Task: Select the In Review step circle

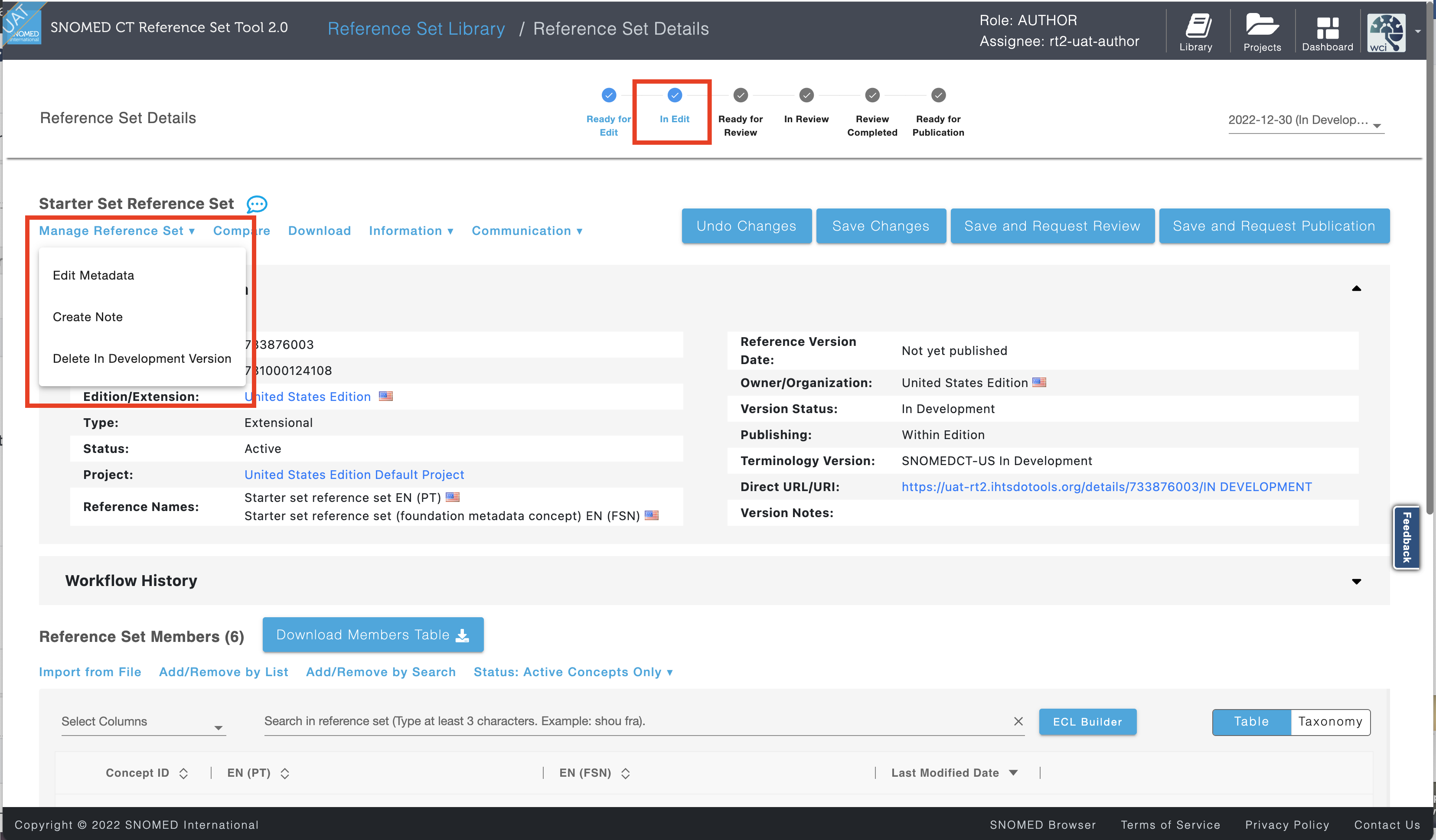Action: click(806, 95)
